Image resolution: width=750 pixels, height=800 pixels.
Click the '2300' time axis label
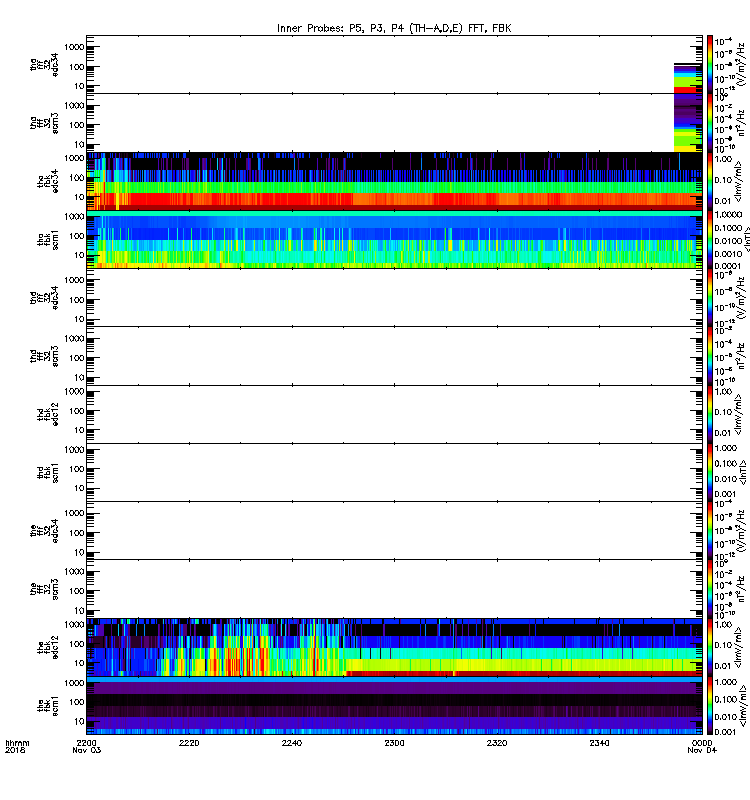[x=394, y=743]
